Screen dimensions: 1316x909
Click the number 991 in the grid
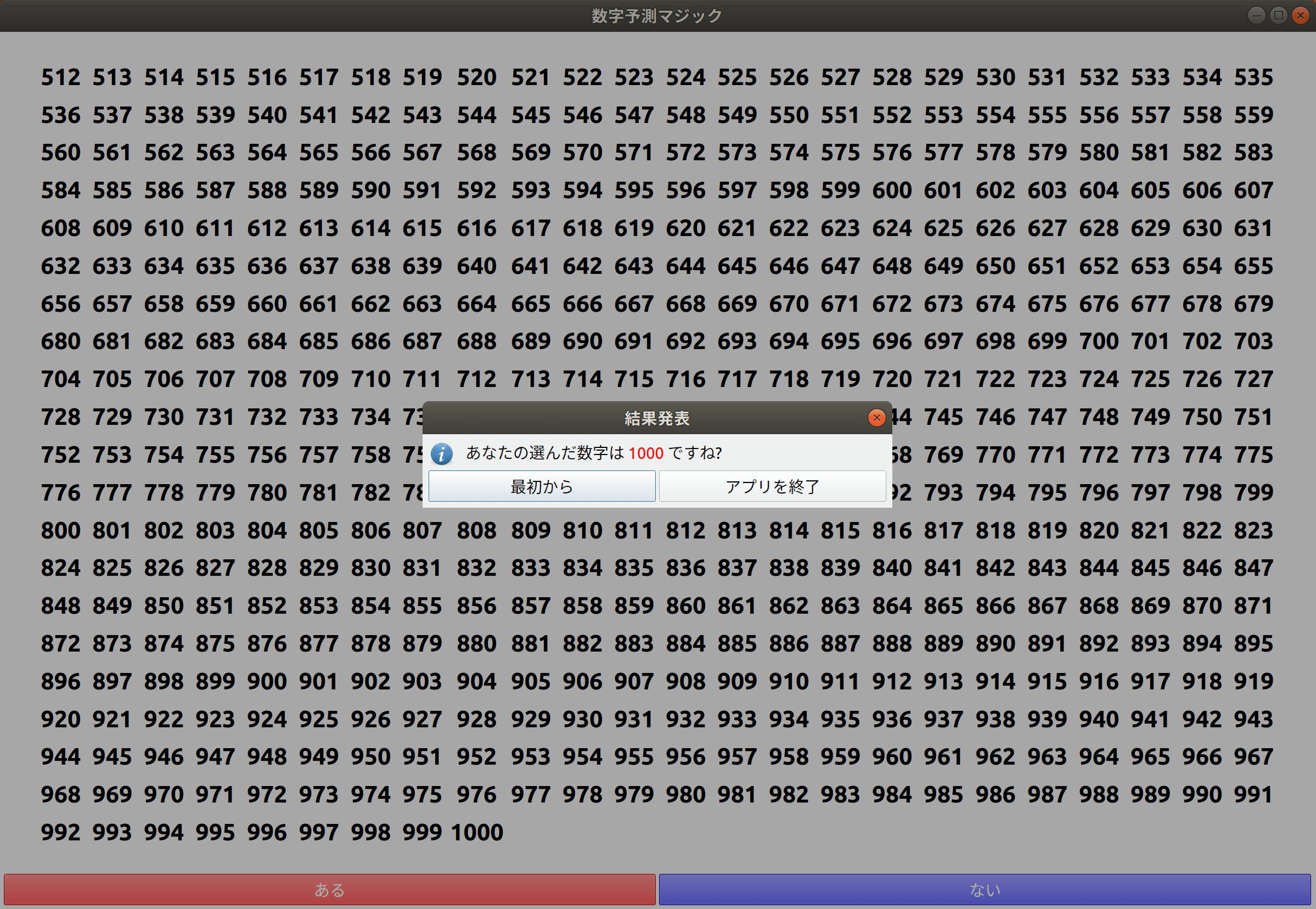point(1253,794)
